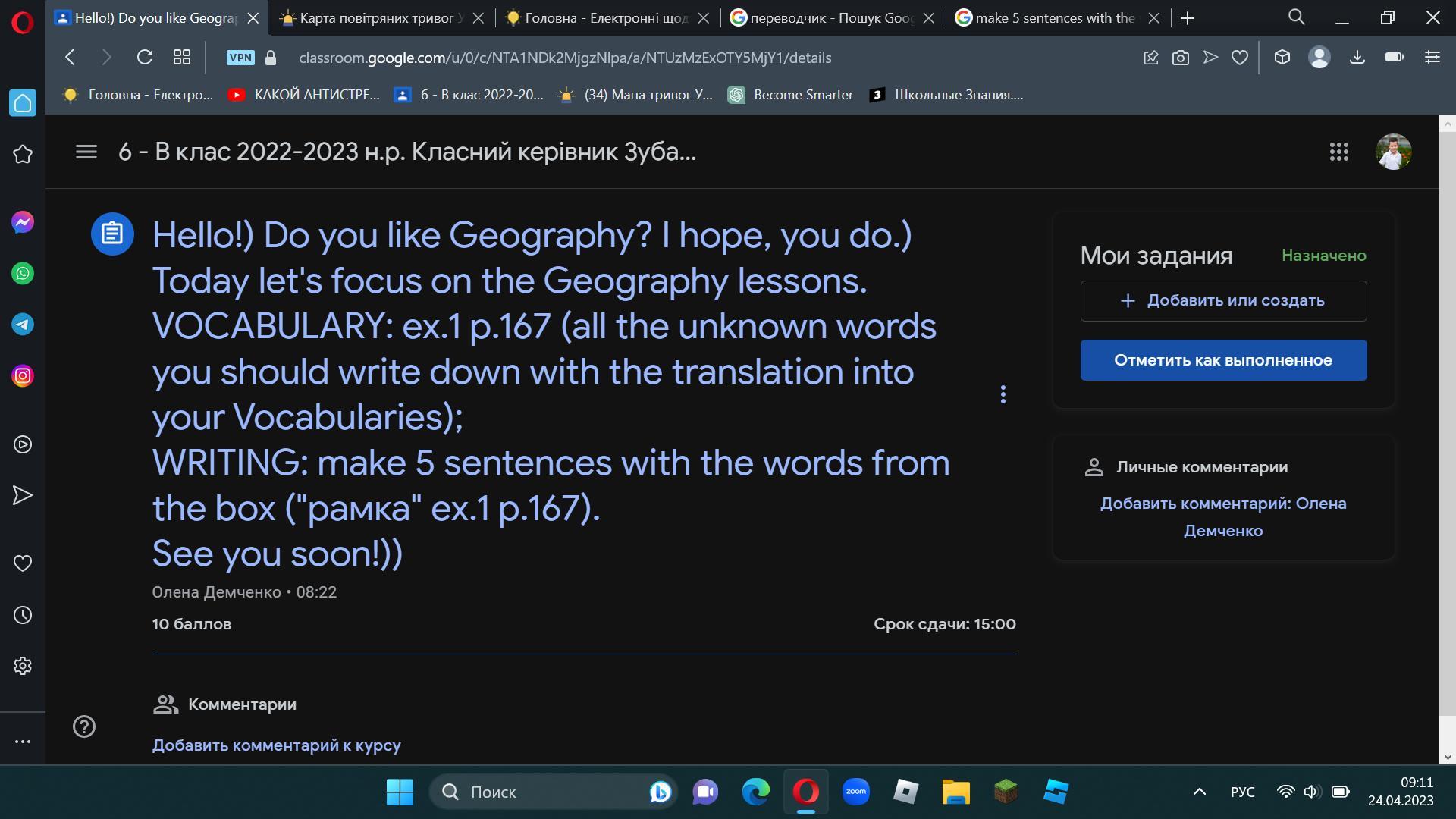Click the page vertical scrollbar
Image resolution: width=1456 pixels, height=819 pixels.
(x=1447, y=425)
